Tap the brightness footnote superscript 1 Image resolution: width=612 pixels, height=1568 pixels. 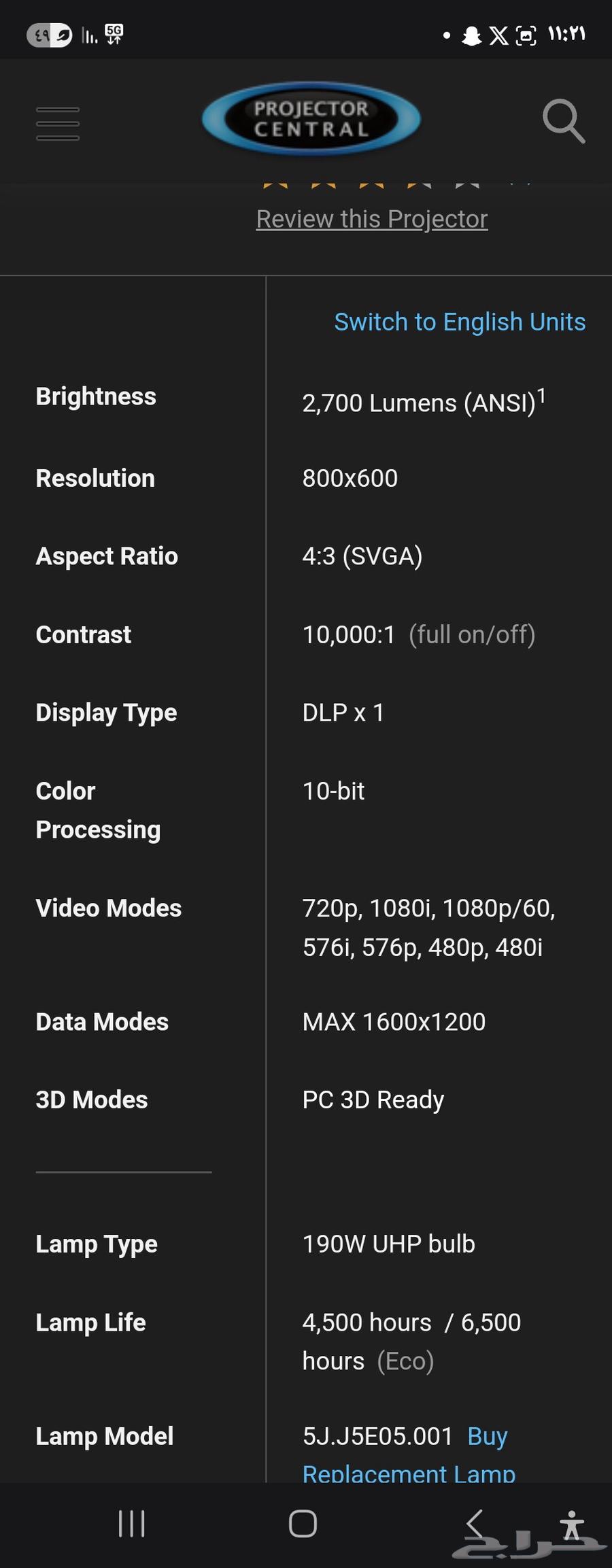[541, 394]
